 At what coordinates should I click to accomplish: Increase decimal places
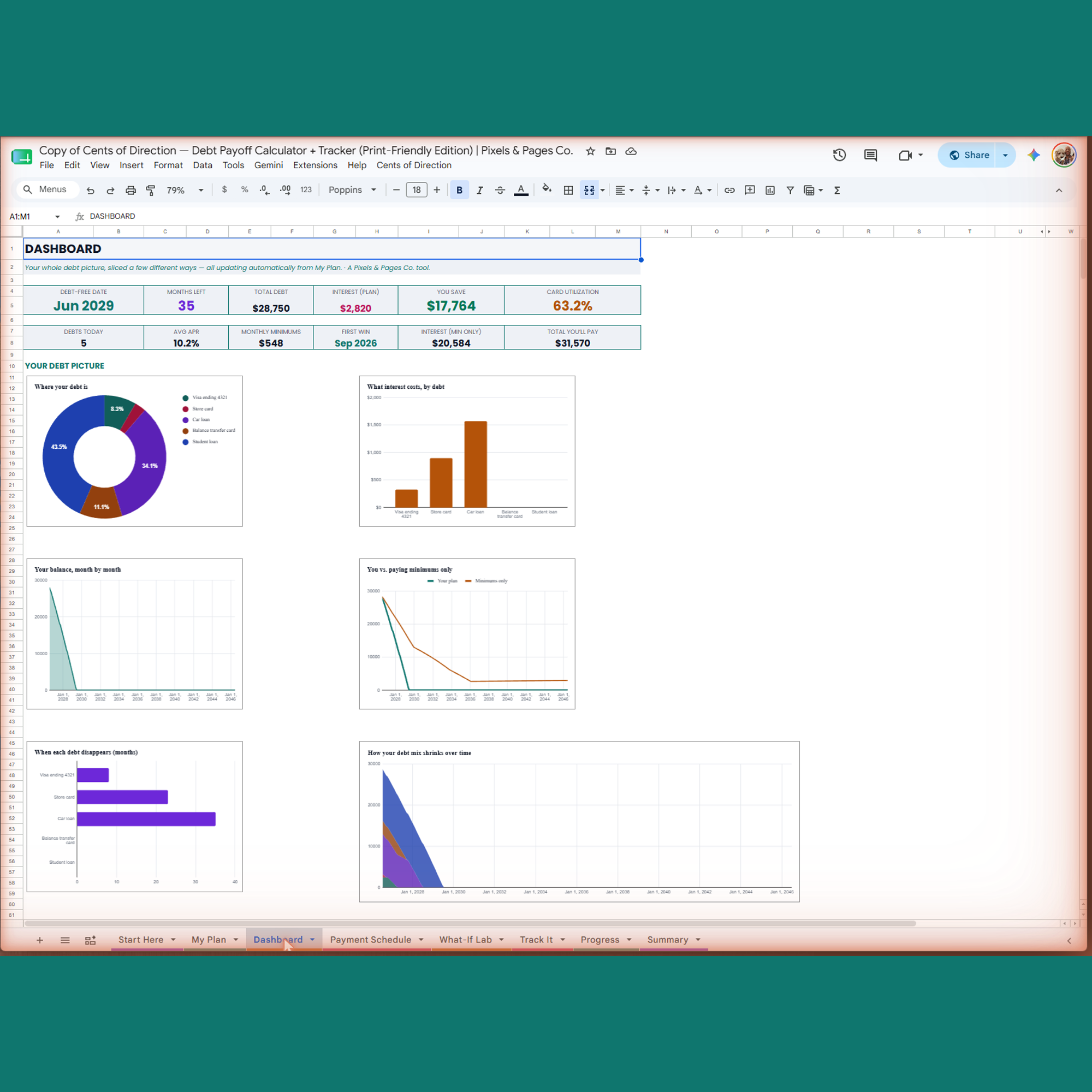pos(286,190)
